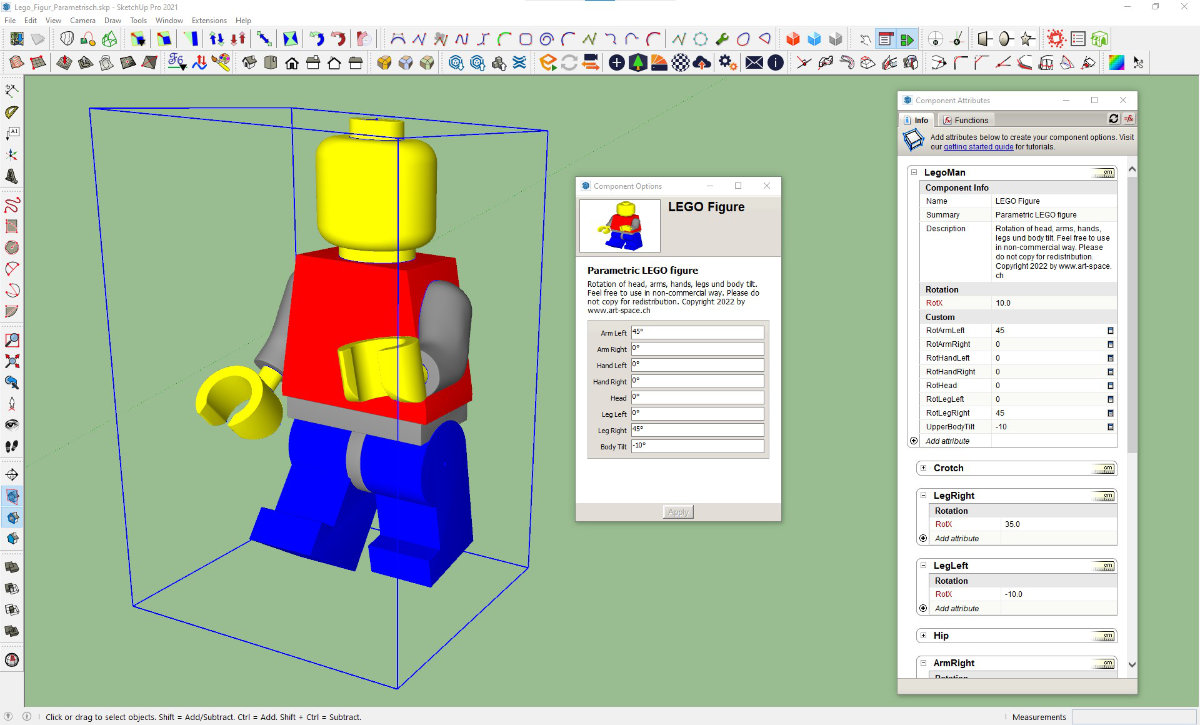Viewport: 1200px width, 725px height.
Task: Open details button for RotHandLeft attribute
Action: 1110,358
